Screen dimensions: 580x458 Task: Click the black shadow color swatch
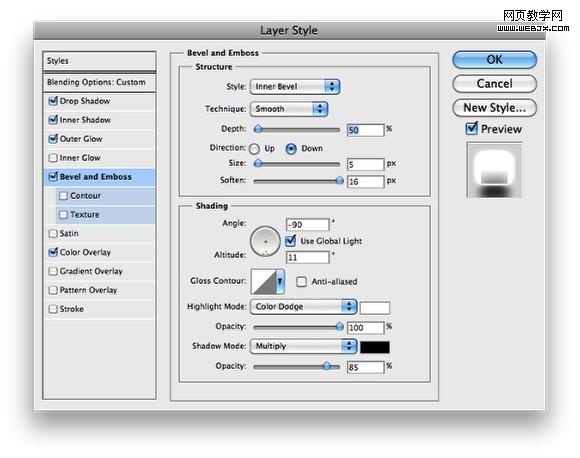375,347
